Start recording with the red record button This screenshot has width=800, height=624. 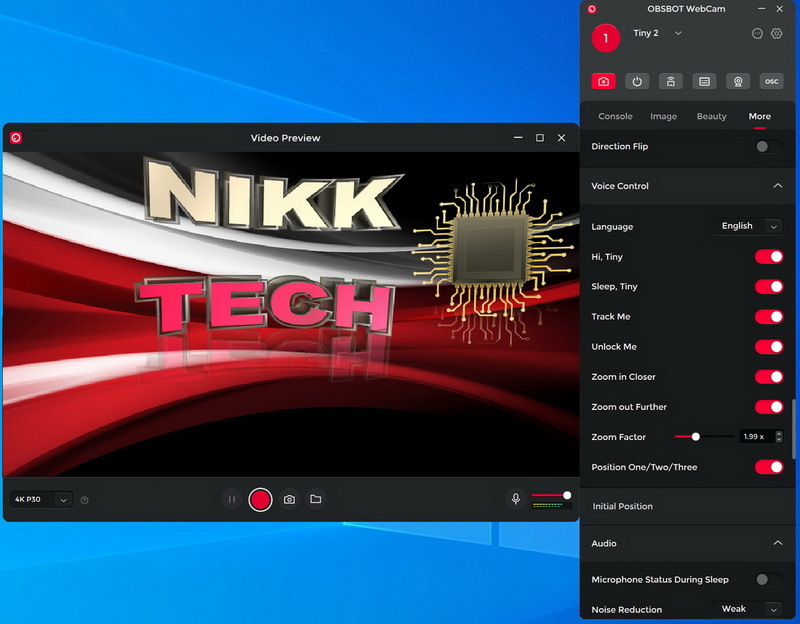tap(260, 500)
